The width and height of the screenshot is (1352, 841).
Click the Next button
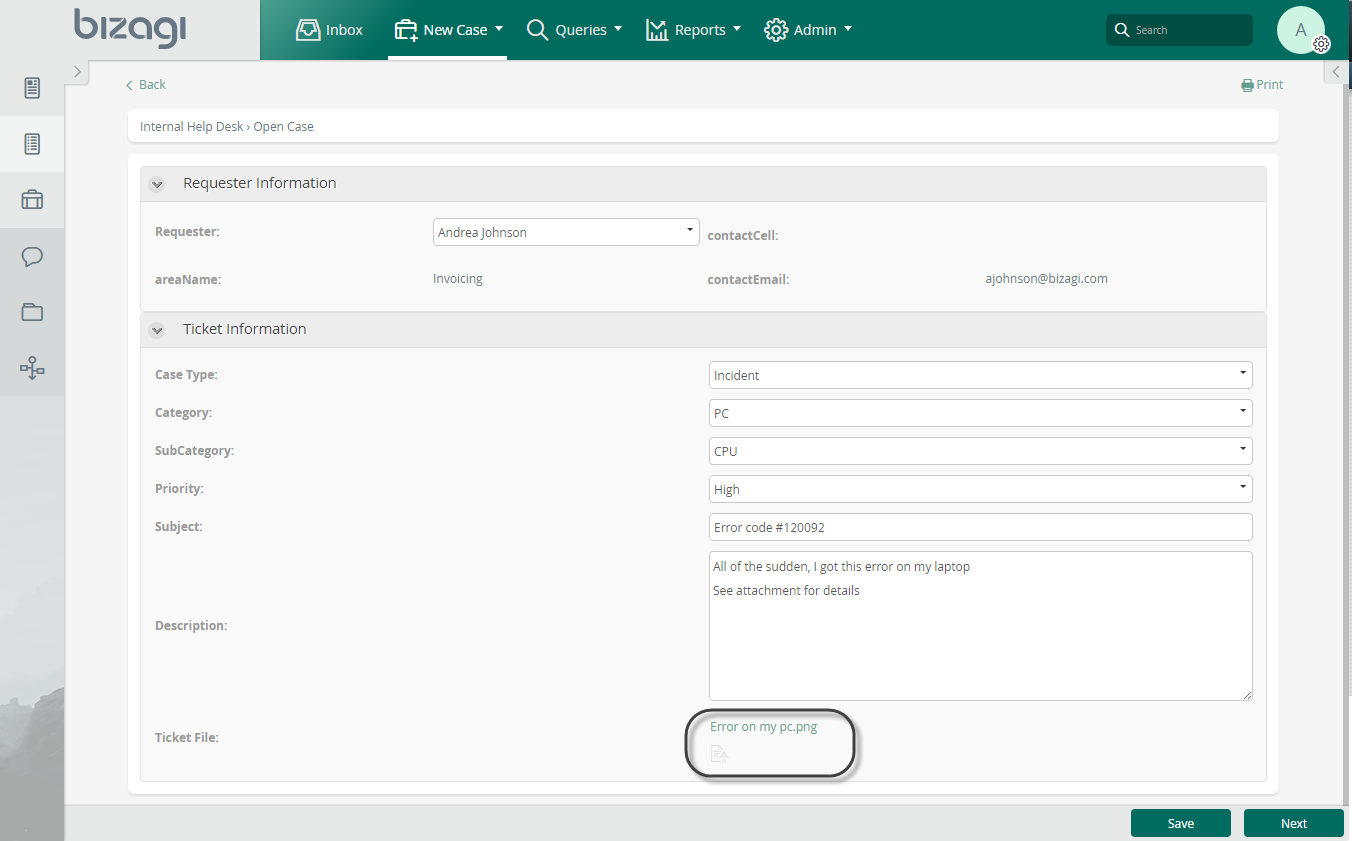click(x=1294, y=823)
